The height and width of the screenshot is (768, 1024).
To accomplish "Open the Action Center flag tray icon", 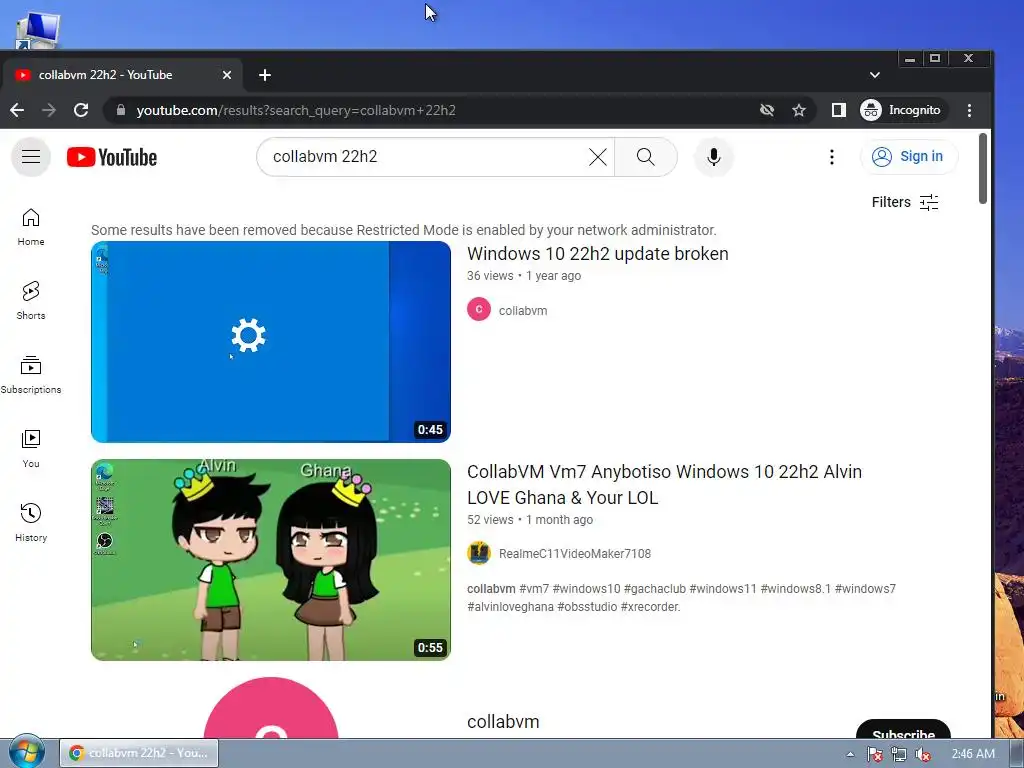I will pos(874,754).
